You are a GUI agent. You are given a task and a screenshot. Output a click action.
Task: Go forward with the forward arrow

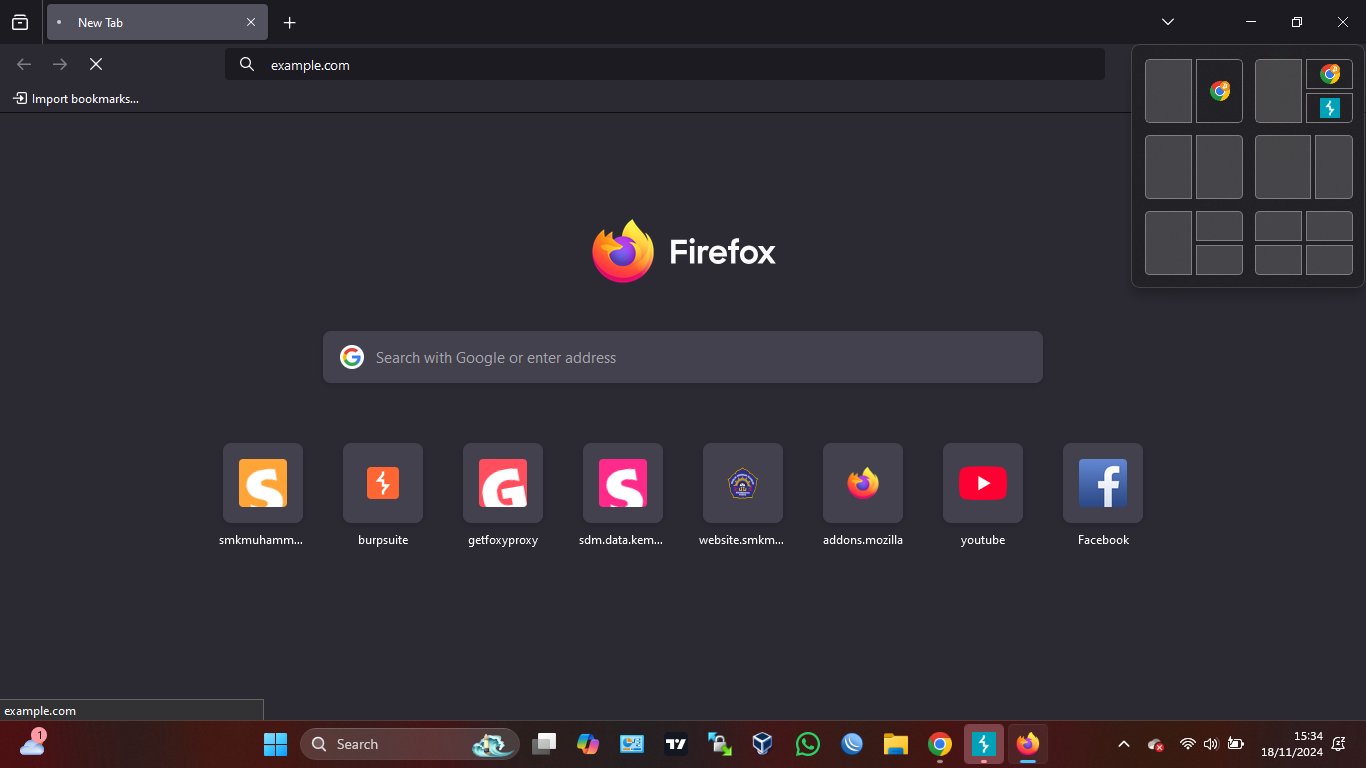pyautogui.click(x=60, y=64)
